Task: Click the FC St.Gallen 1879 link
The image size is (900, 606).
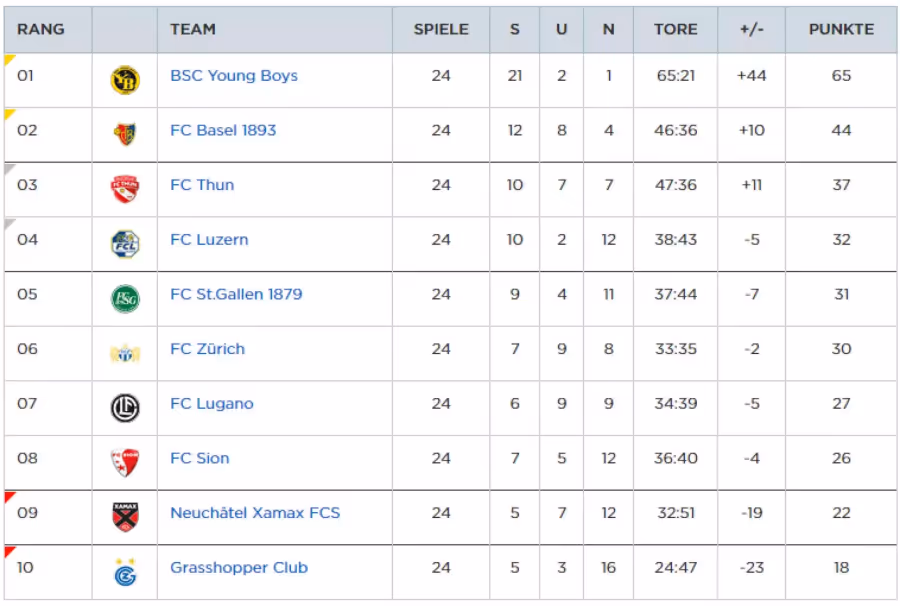Action: click(x=236, y=294)
